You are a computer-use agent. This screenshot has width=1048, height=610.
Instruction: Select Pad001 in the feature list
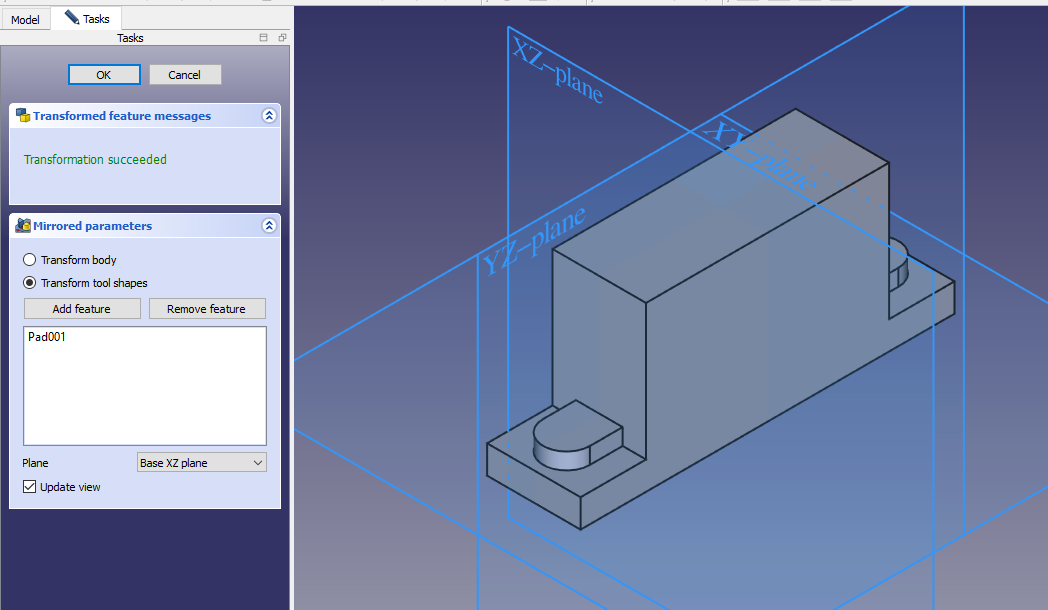pyautogui.click(x=47, y=338)
